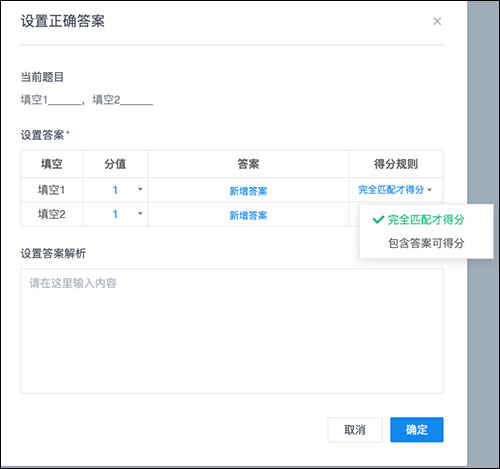
Task: Open the 填空1 score value dropdown arrow
Action: pos(140,189)
